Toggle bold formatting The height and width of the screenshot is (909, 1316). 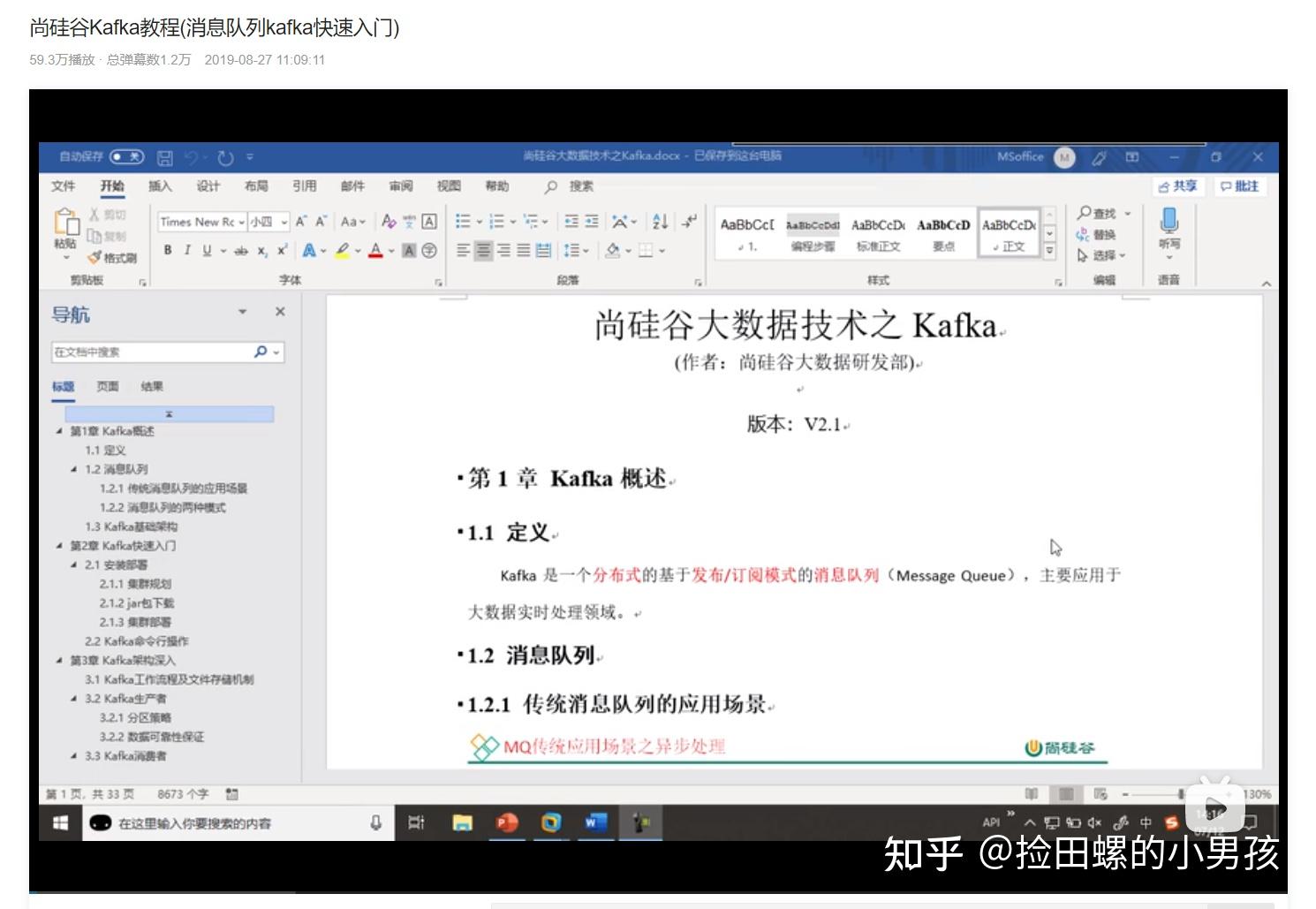(x=168, y=250)
